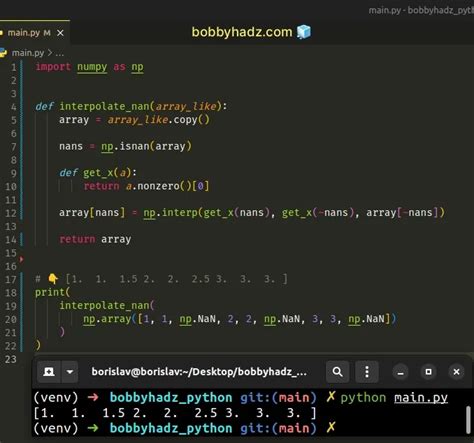The image size is (474, 443).
Task: Click the cube icon next to bobbyhadz.com
Action: pos(304,32)
